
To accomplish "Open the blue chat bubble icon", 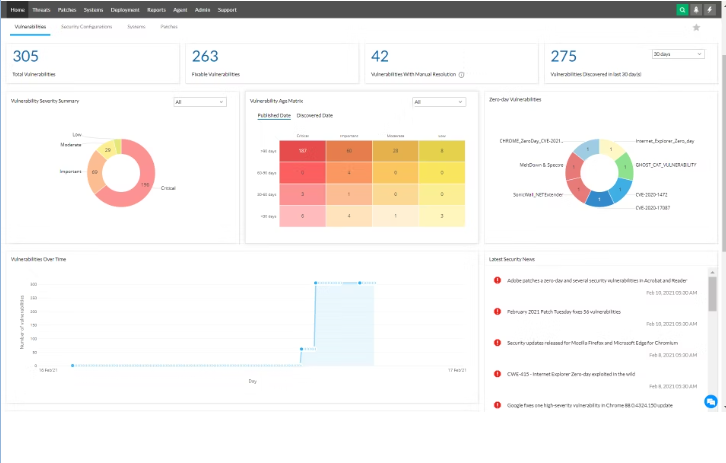I will coord(710,401).
